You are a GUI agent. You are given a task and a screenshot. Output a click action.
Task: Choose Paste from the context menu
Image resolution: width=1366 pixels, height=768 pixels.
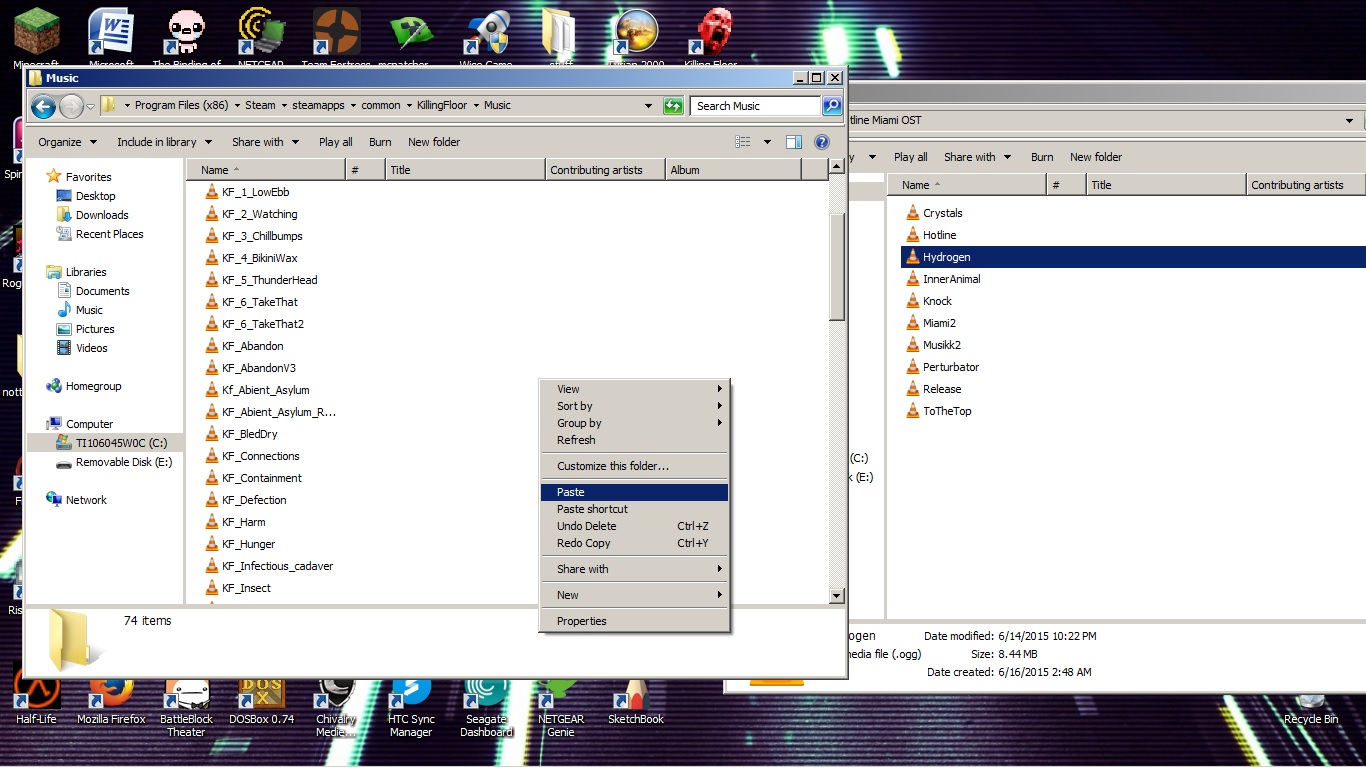click(634, 492)
